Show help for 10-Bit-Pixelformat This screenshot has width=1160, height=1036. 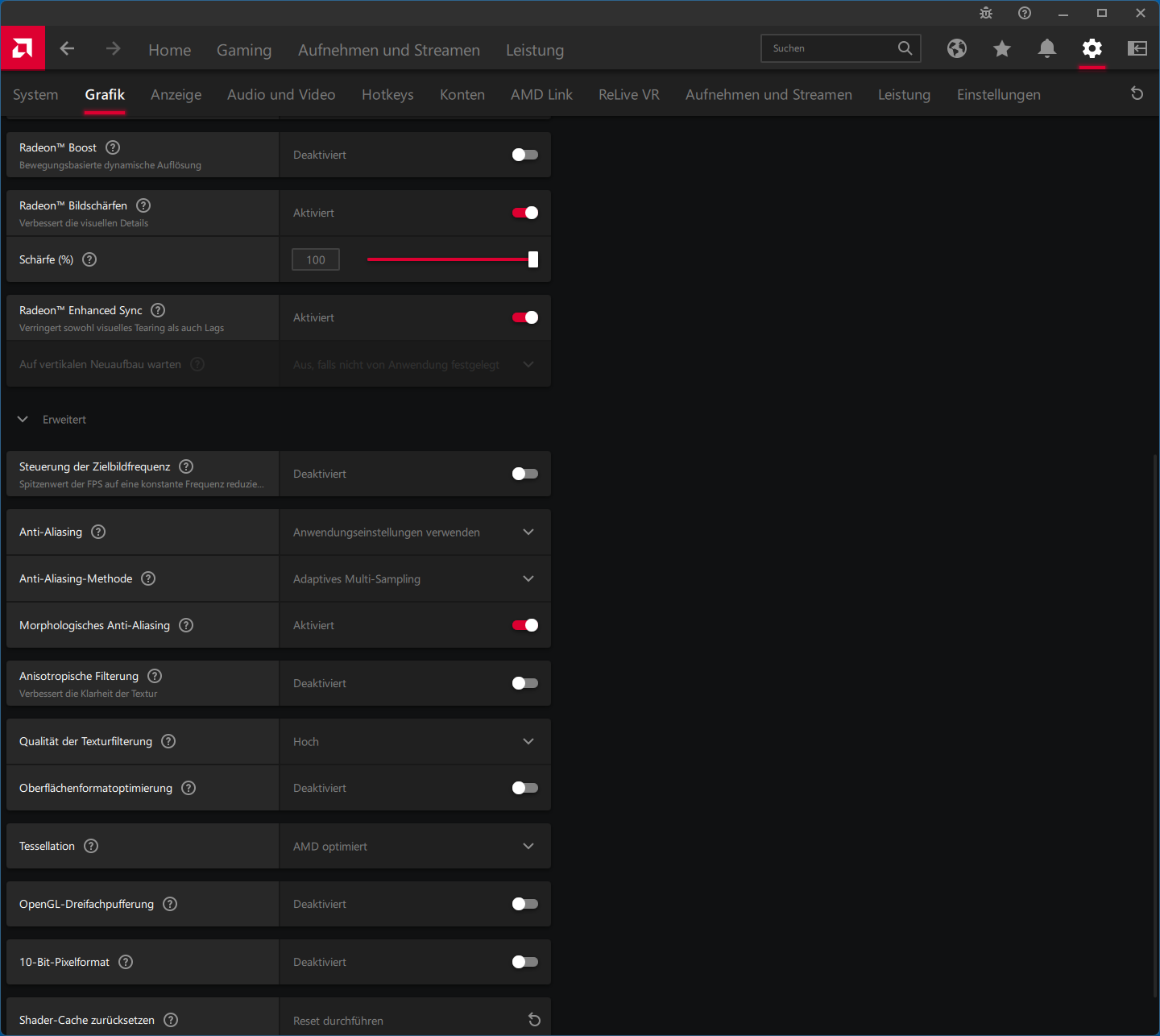[126, 962]
